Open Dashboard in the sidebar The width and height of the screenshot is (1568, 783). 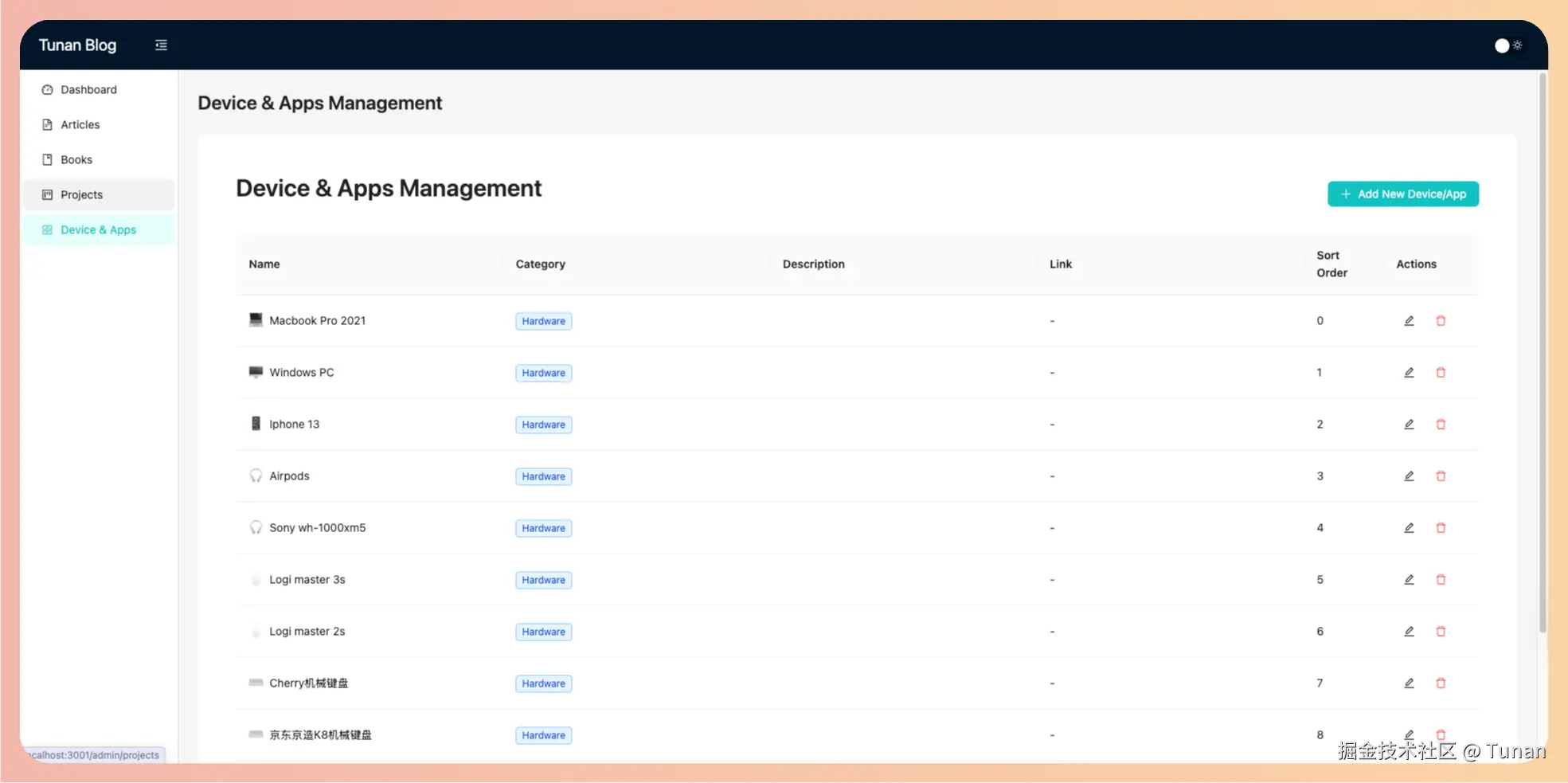tap(99, 90)
